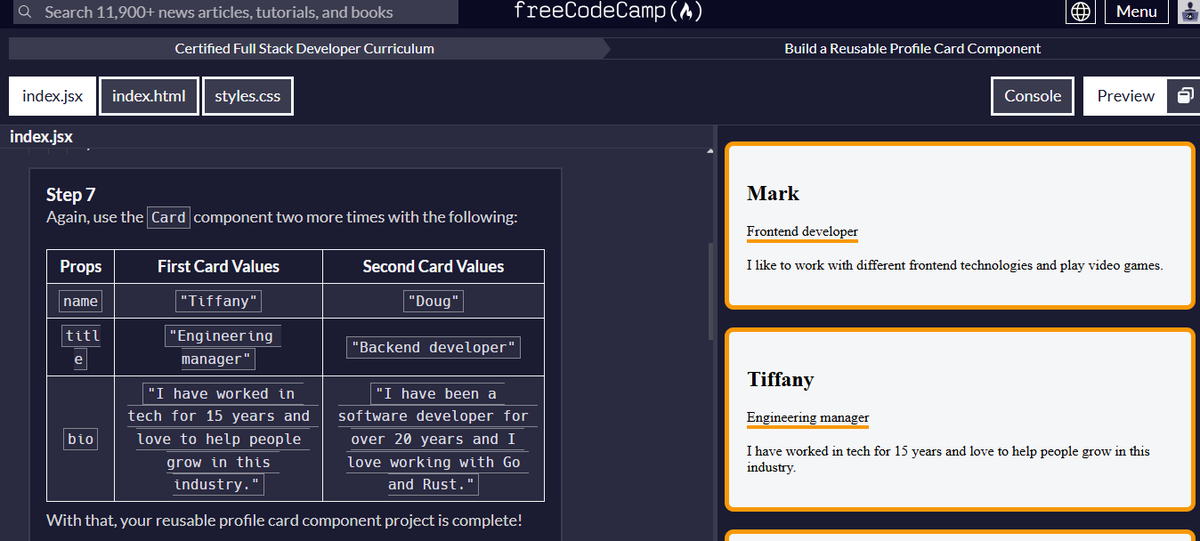Click the "Backend developer" table value
The width and height of the screenshot is (1200, 541).
pyautogui.click(x=433, y=347)
